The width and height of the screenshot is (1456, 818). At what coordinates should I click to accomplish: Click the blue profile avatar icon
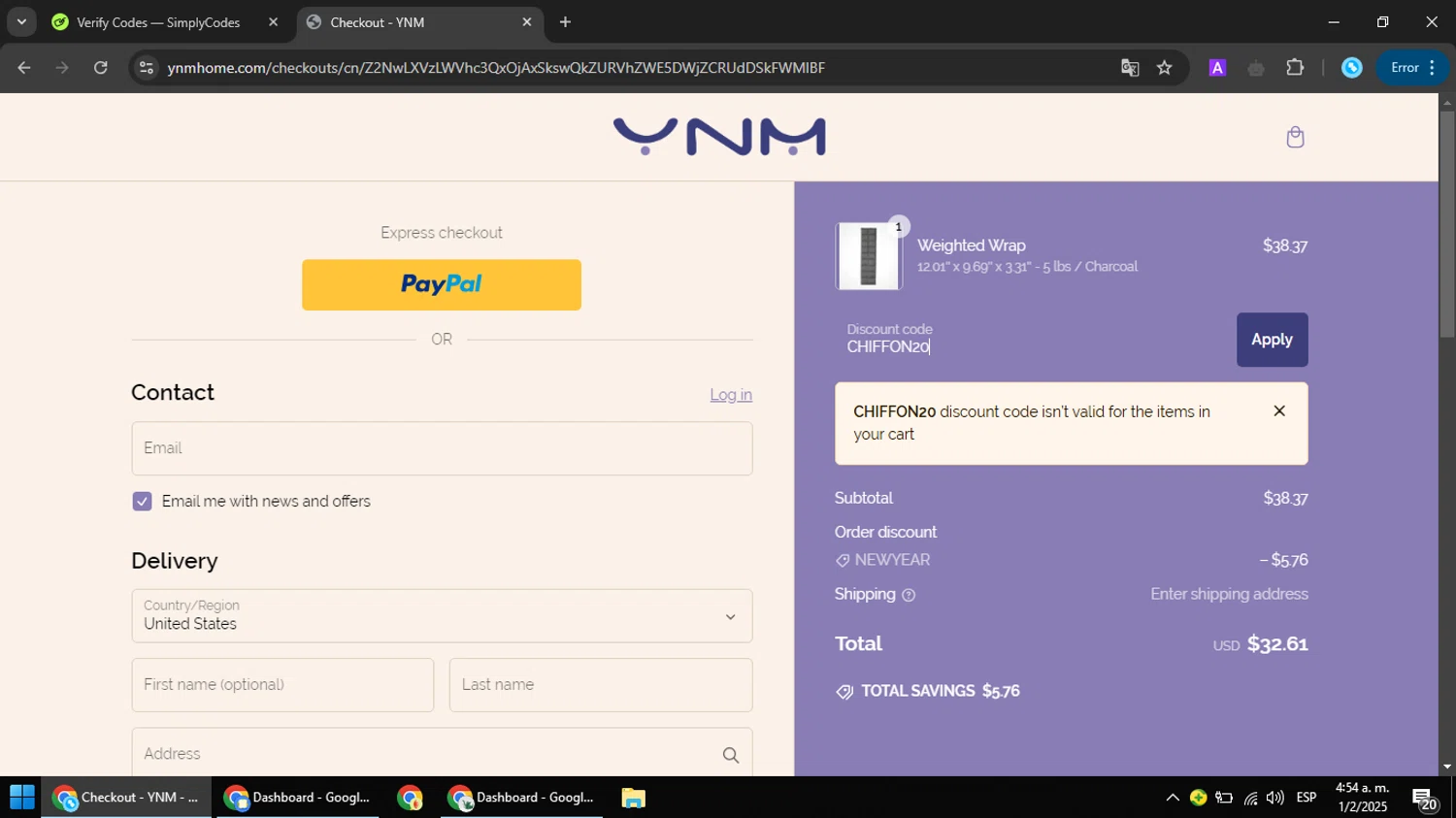pyautogui.click(x=1352, y=68)
